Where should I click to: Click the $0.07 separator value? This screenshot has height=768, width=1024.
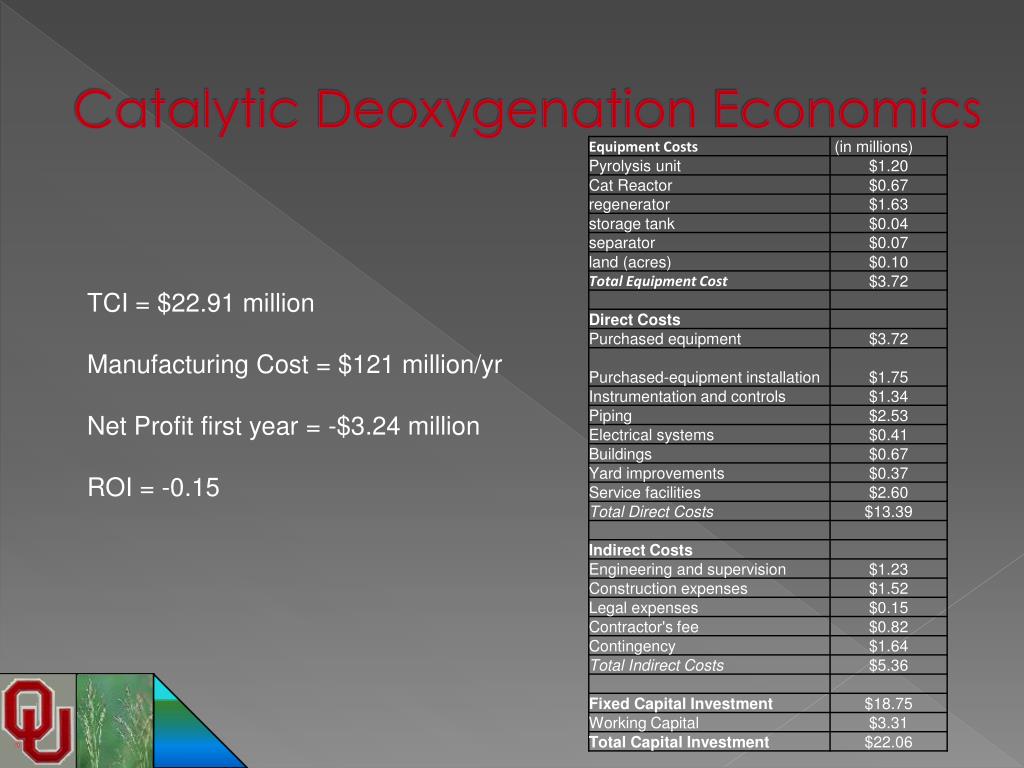pos(888,243)
